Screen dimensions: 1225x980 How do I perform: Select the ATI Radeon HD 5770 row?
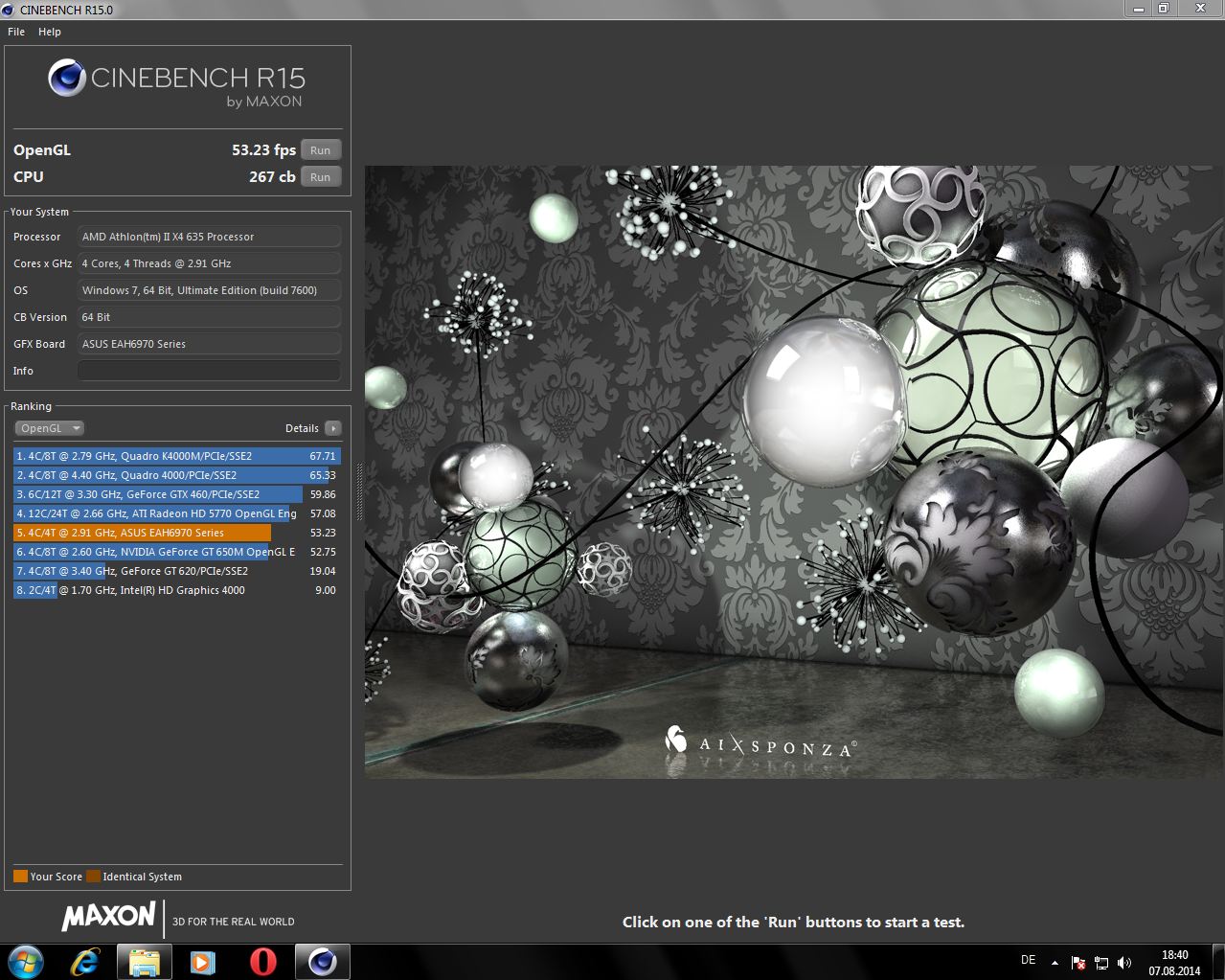click(x=177, y=513)
